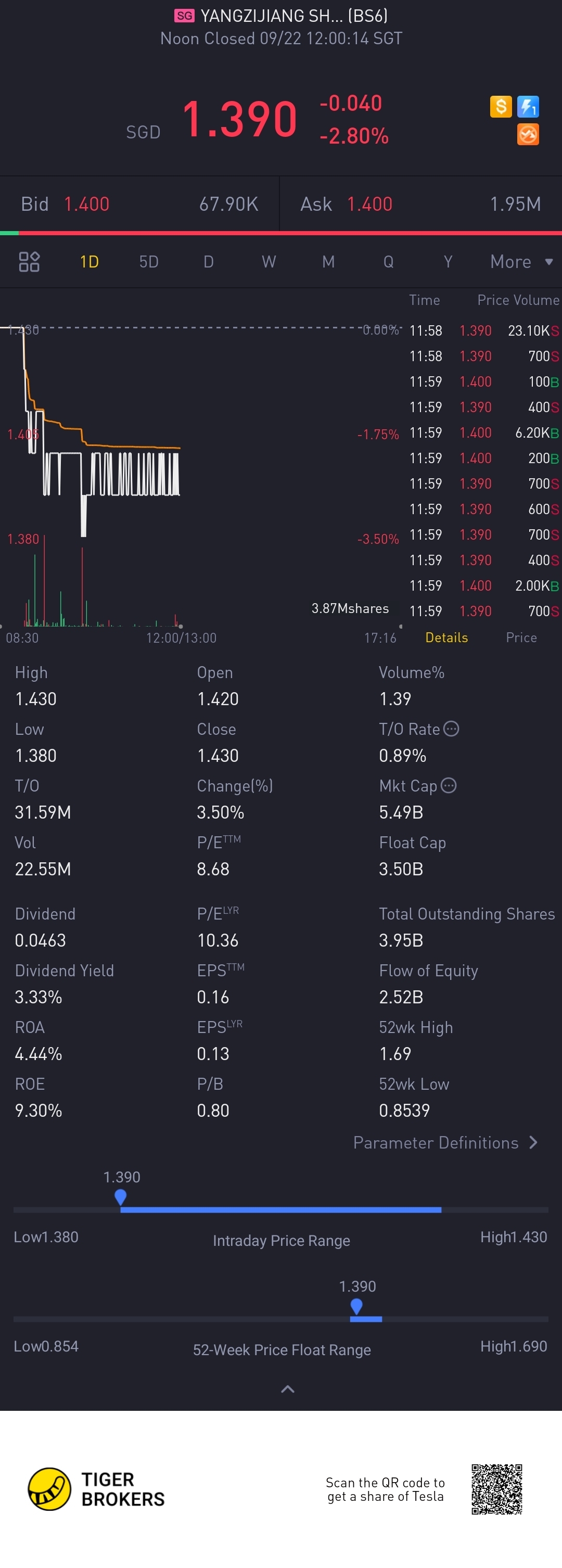The height and width of the screenshot is (1568, 562).
Task: Expand the More timeframe dropdown
Action: point(522,262)
